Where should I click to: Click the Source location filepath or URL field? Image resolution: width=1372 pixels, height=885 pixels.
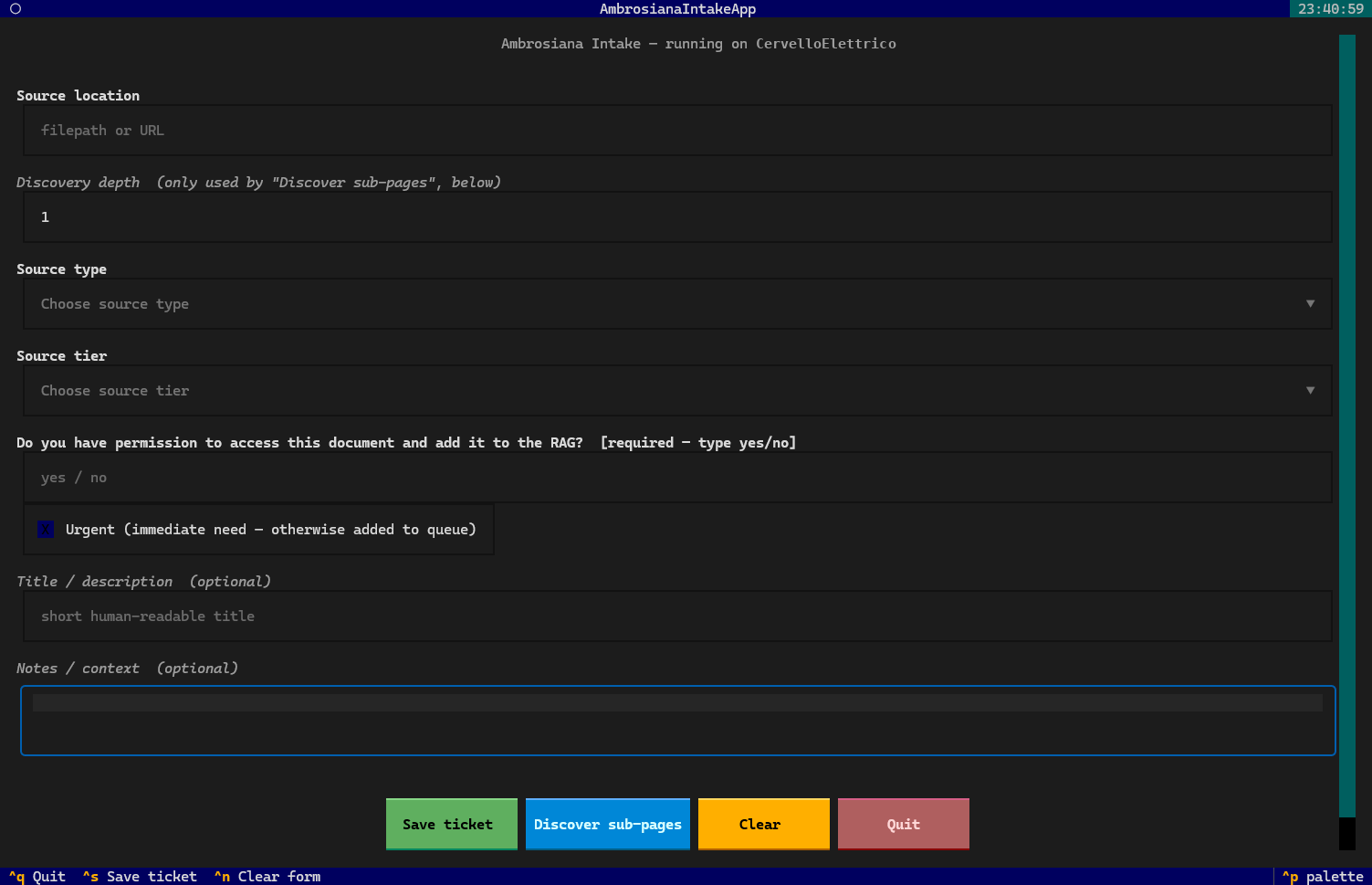[677, 131]
